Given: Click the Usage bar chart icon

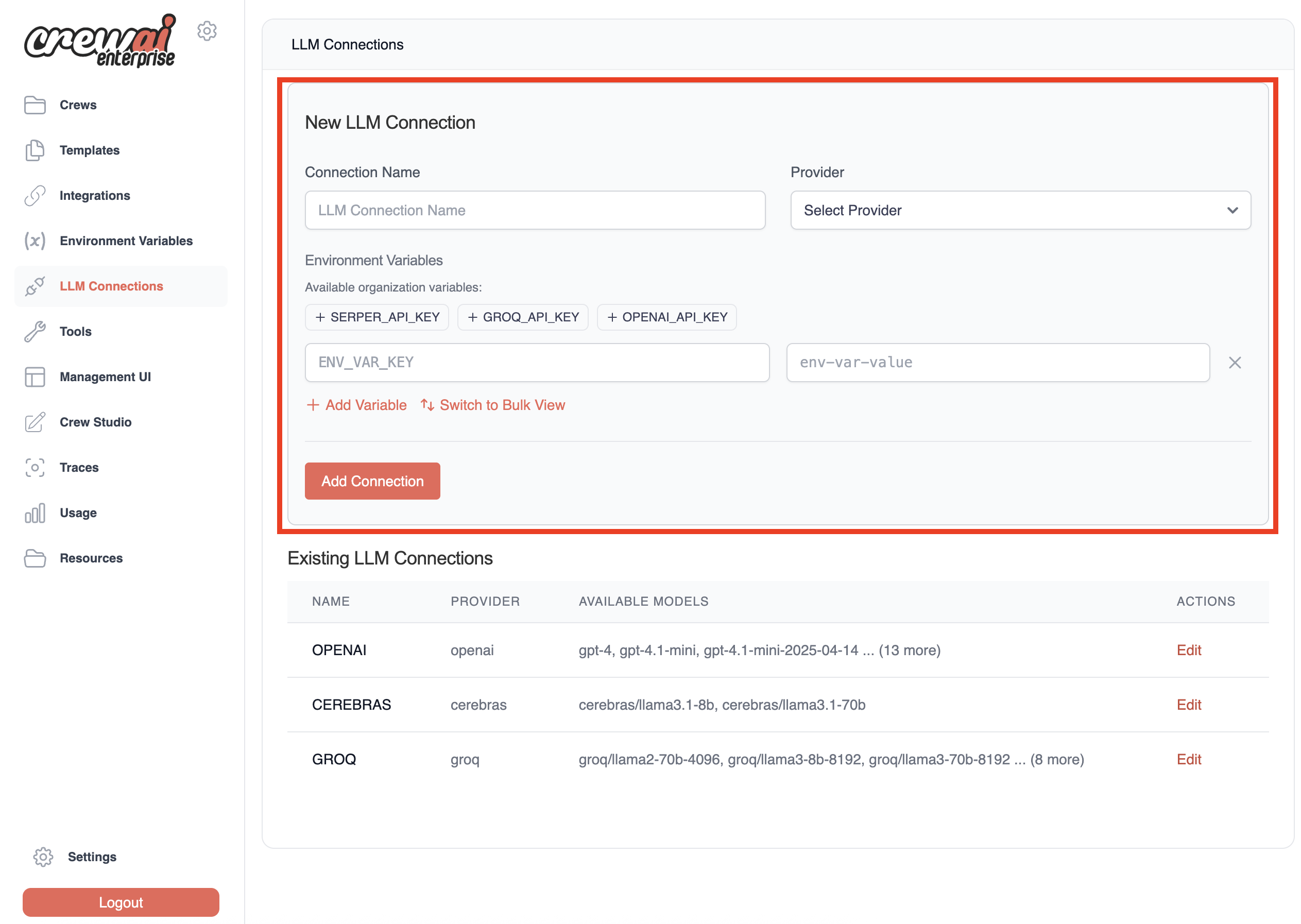Looking at the screenshot, I should [35, 513].
